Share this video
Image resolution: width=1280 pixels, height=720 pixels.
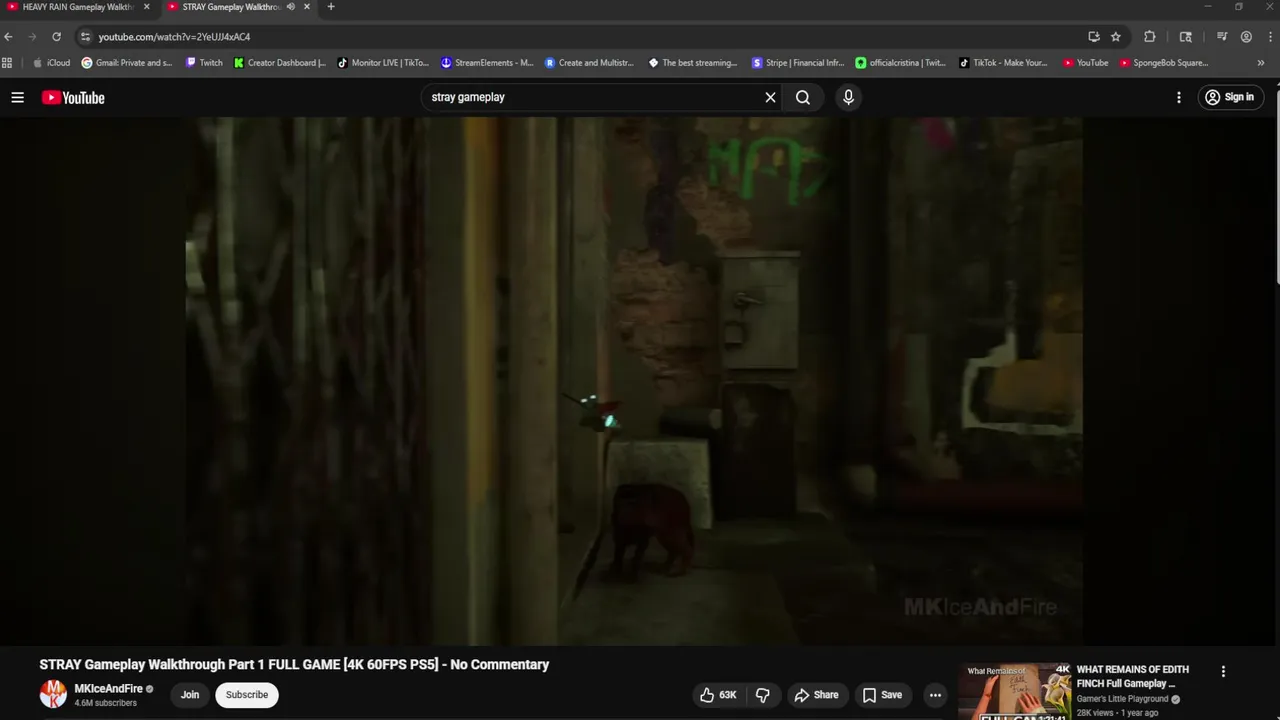tap(816, 695)
